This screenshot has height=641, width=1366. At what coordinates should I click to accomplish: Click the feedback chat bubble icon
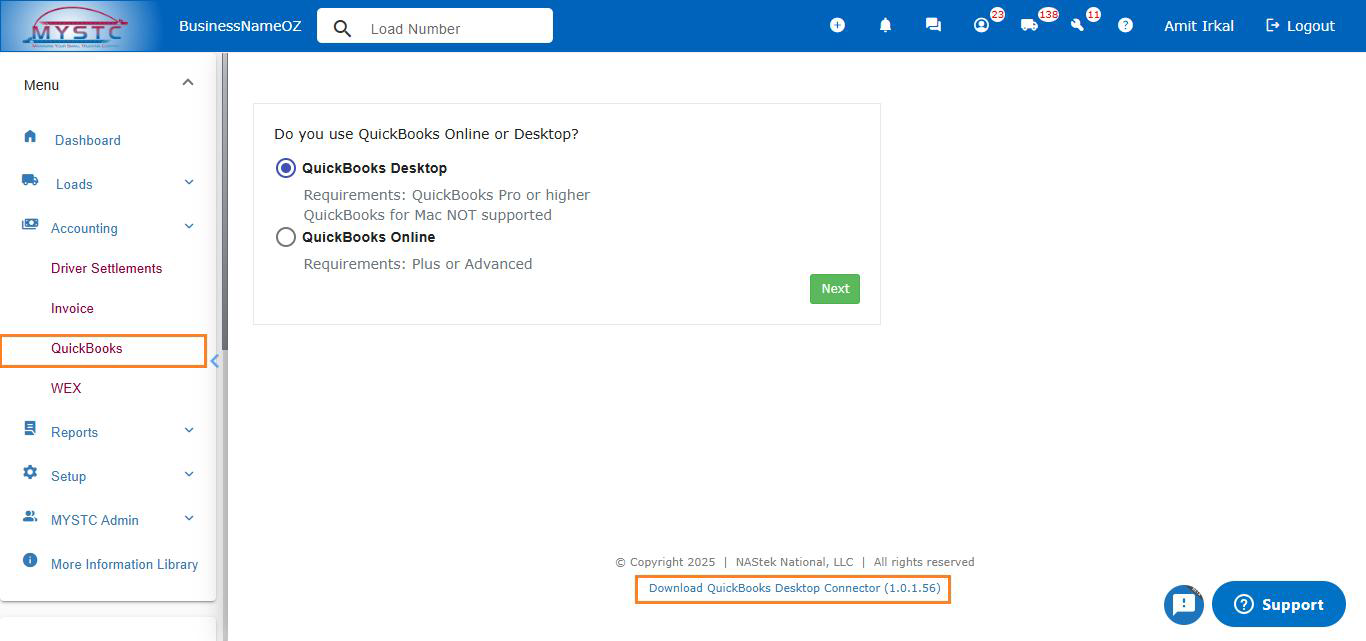(x=1183, y=604)
